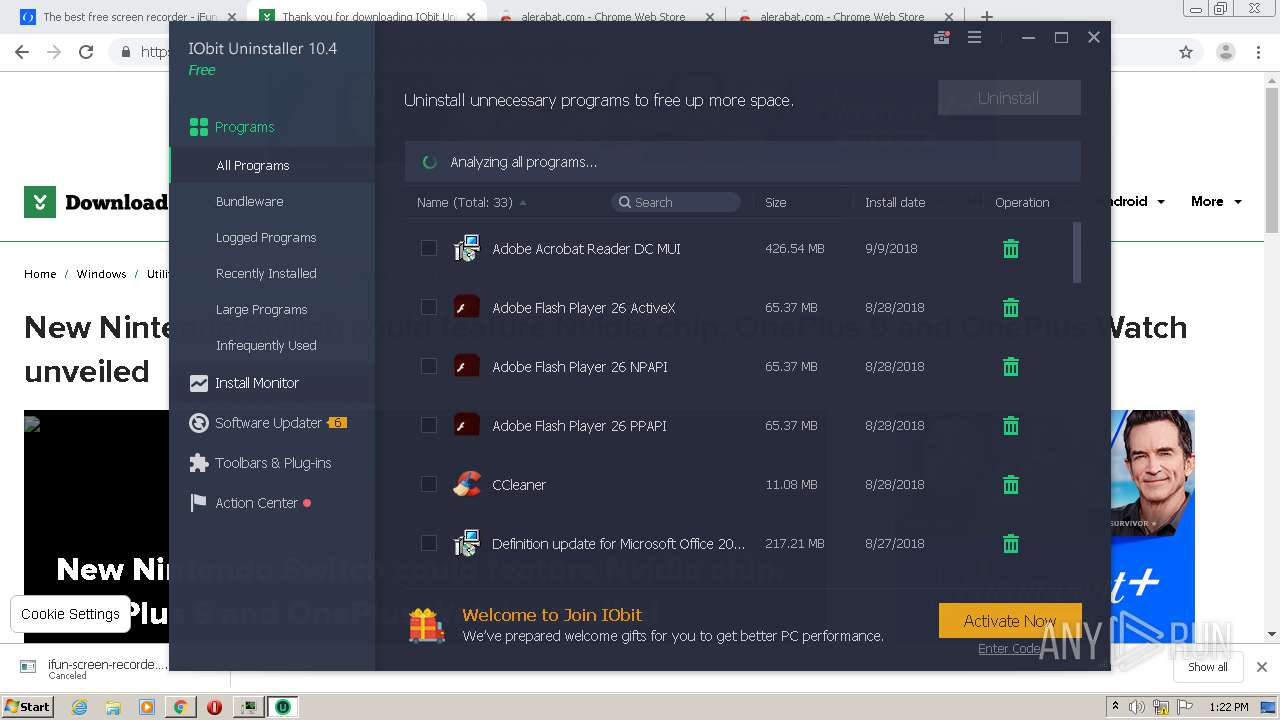The height and width of the screenshot is (720, 1280).
Task: Click the Activate Now button
Action: click(1010, 621)
